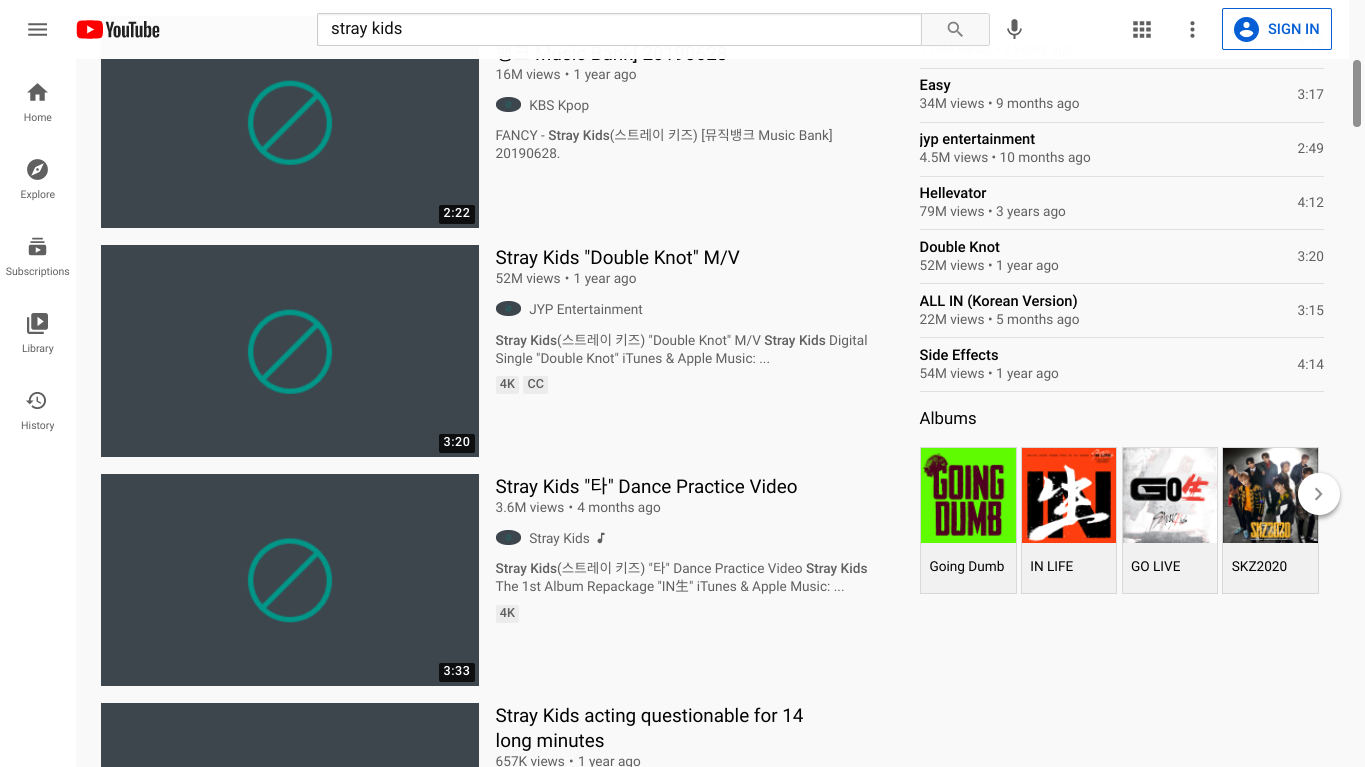Play song Hellevator from list
1365x767 pixels.
1122,202
